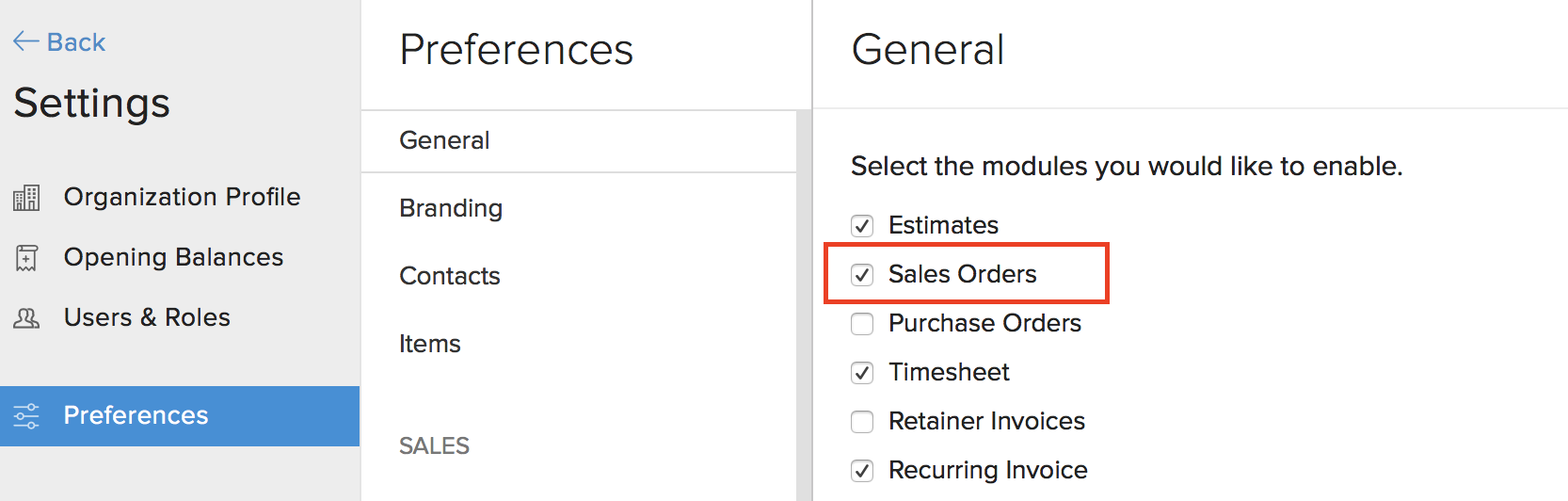The height and width of the screenshot is (501, 1568).
Task: Open Opening Balances settings
Action: click(x=173, y=257)
